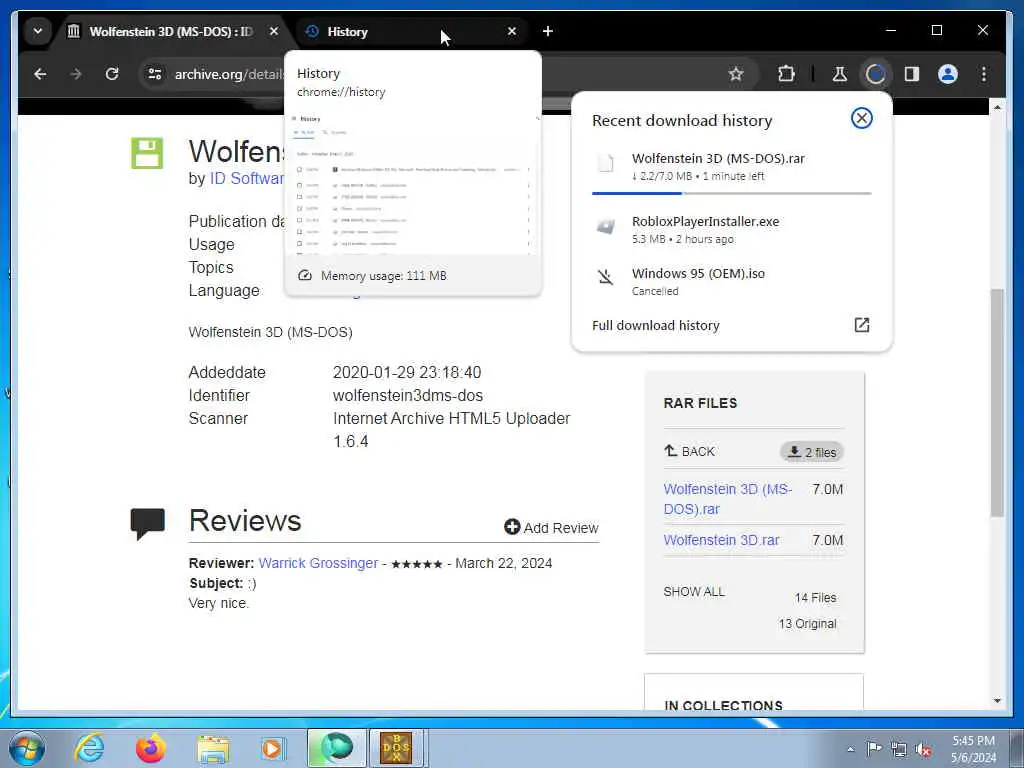Open the tab search dropdown arrow
Image resolution: width=1024 pixels, height=768 pixels.
pyautogui.click(x=38, y=31)
